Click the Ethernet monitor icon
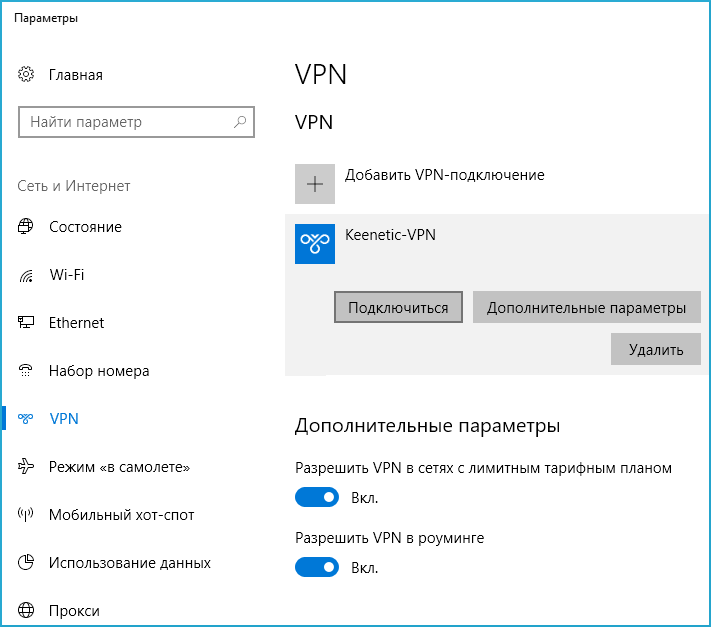711x627 pixels. pyautogui.click(x=27, y=323)
